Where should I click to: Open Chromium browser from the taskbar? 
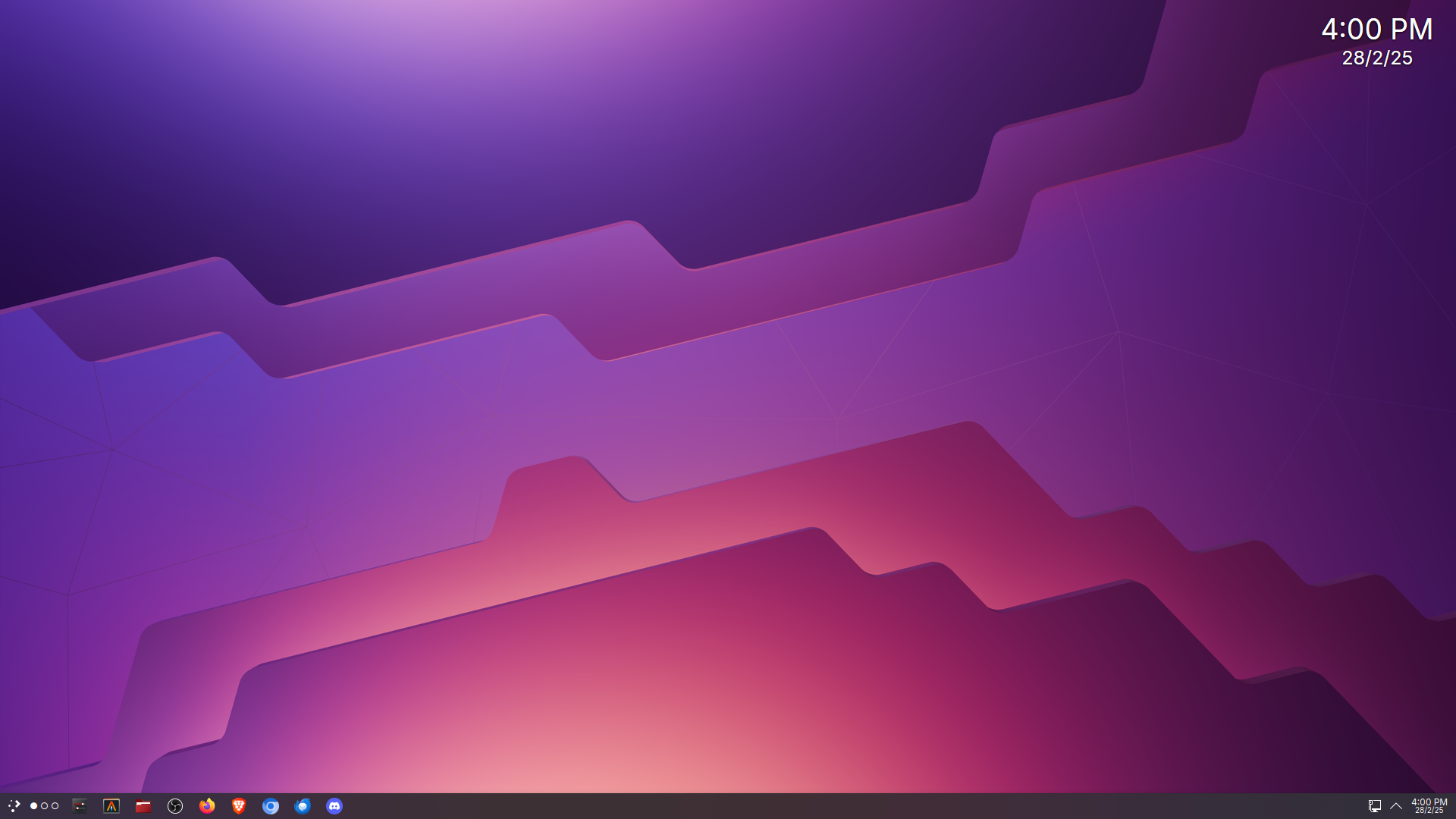click(x=271, y=806)
